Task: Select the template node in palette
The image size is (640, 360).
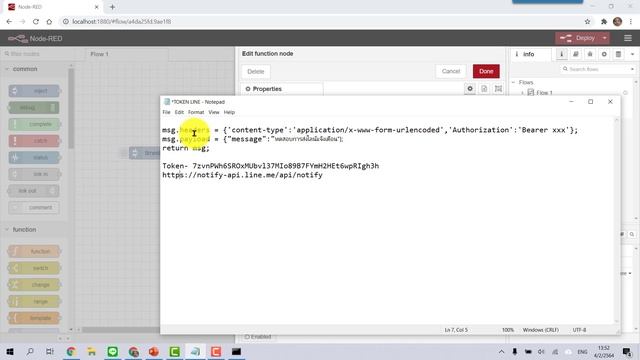Action: [34, 318]
